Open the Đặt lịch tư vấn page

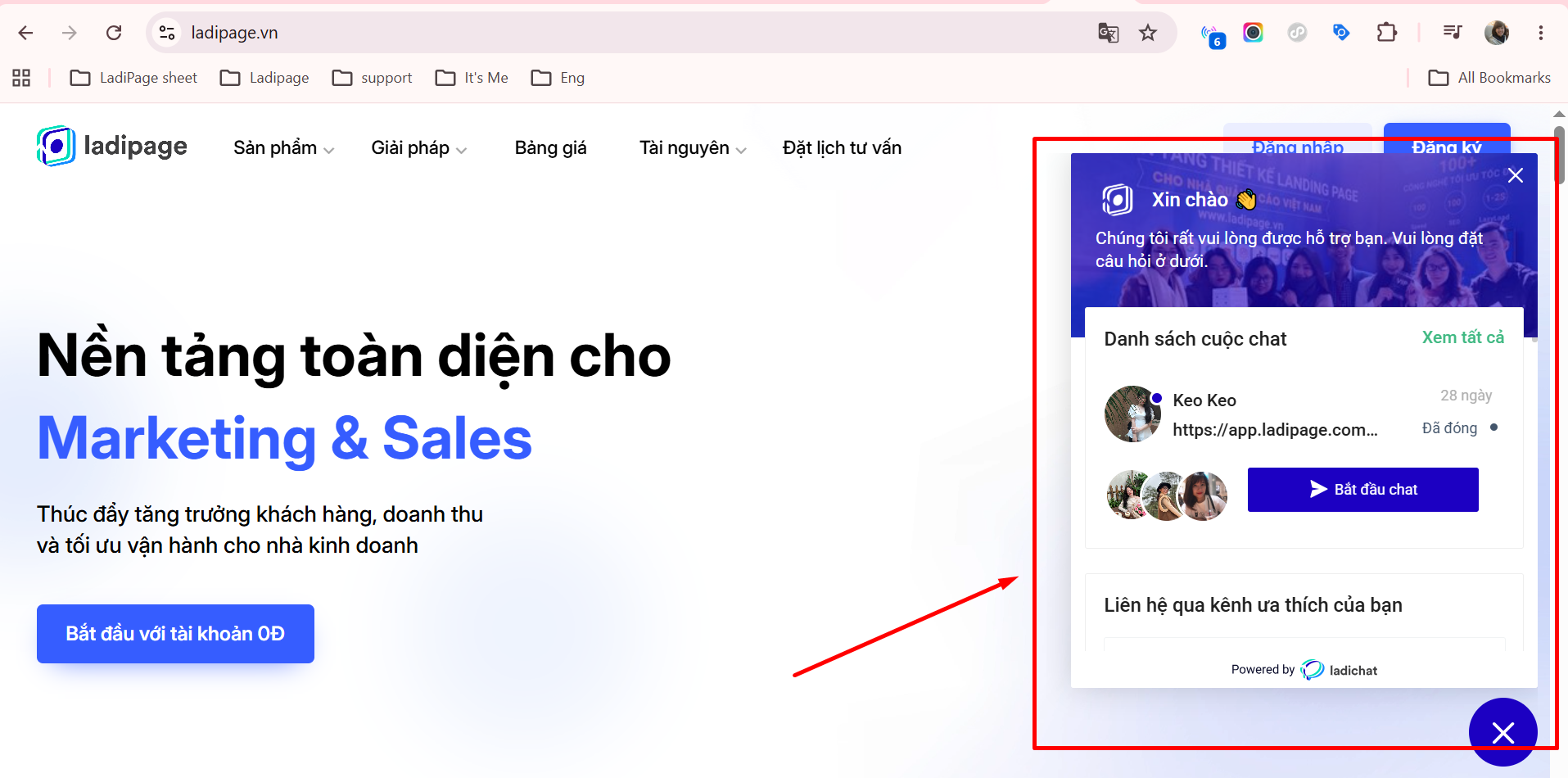tap(842, 148)
